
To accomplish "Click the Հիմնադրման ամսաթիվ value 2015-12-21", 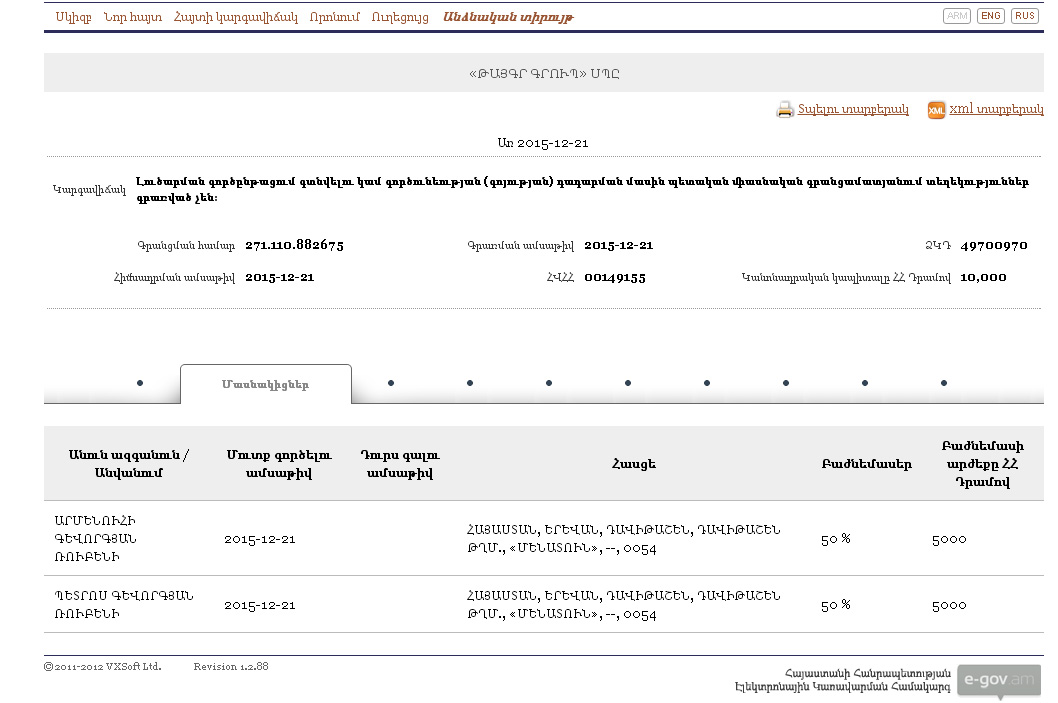I will pos(279,277).
